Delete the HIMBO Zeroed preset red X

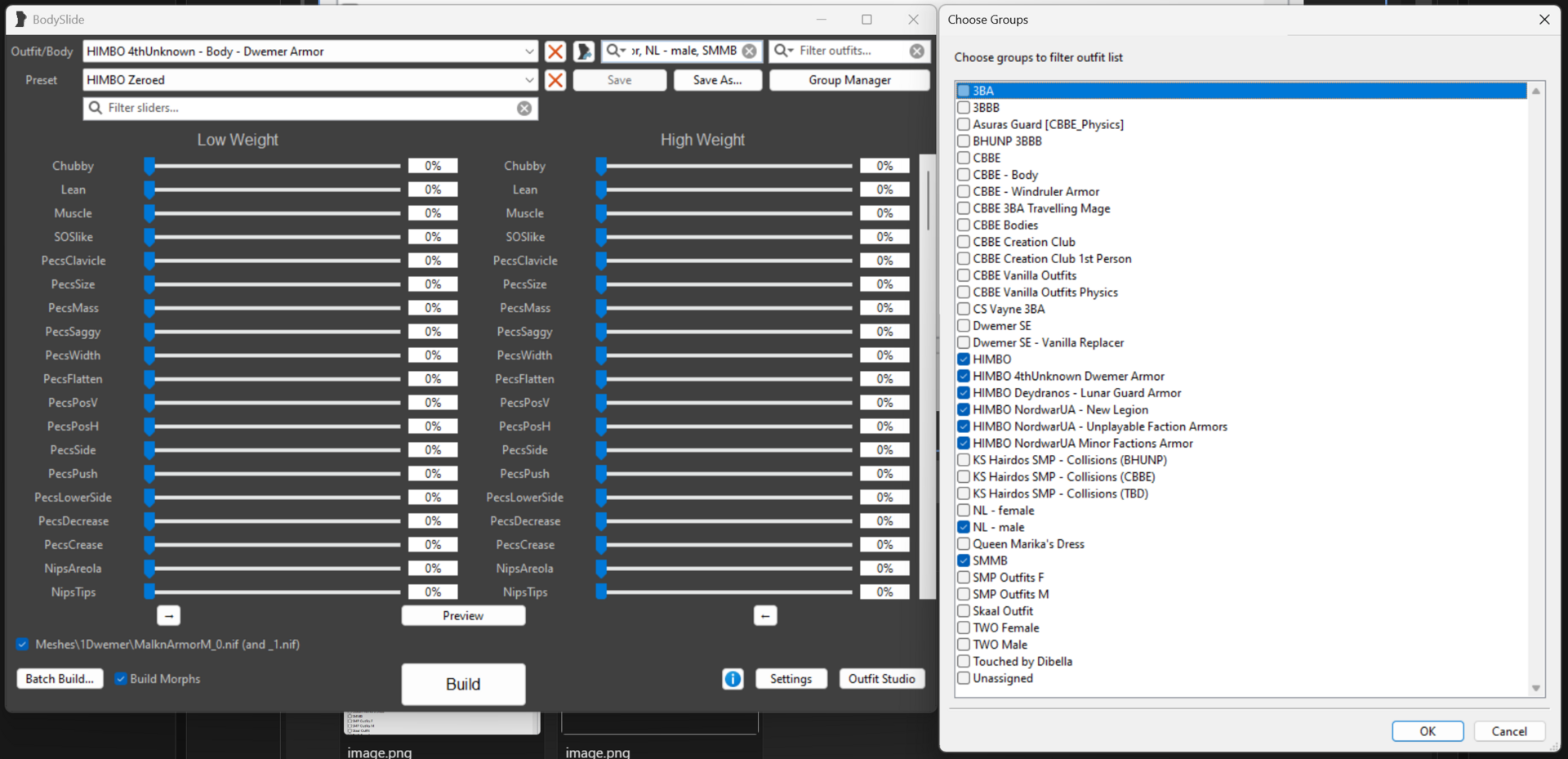(555, 80)
